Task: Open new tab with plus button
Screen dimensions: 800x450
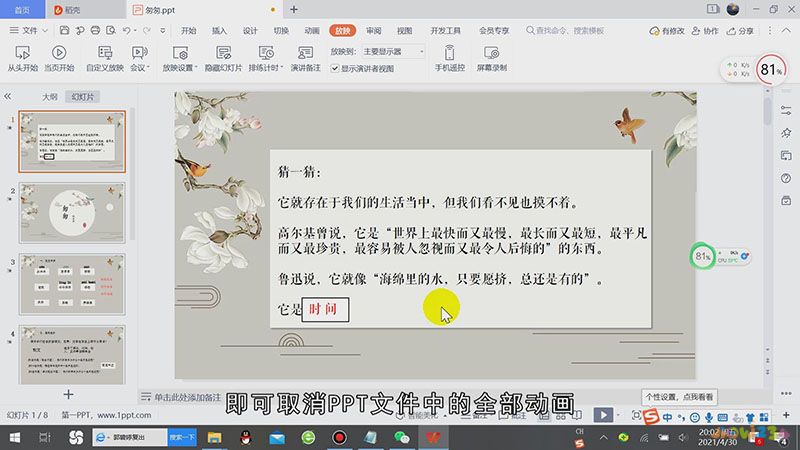Action: pyautogui.click(x=294, y=10)
